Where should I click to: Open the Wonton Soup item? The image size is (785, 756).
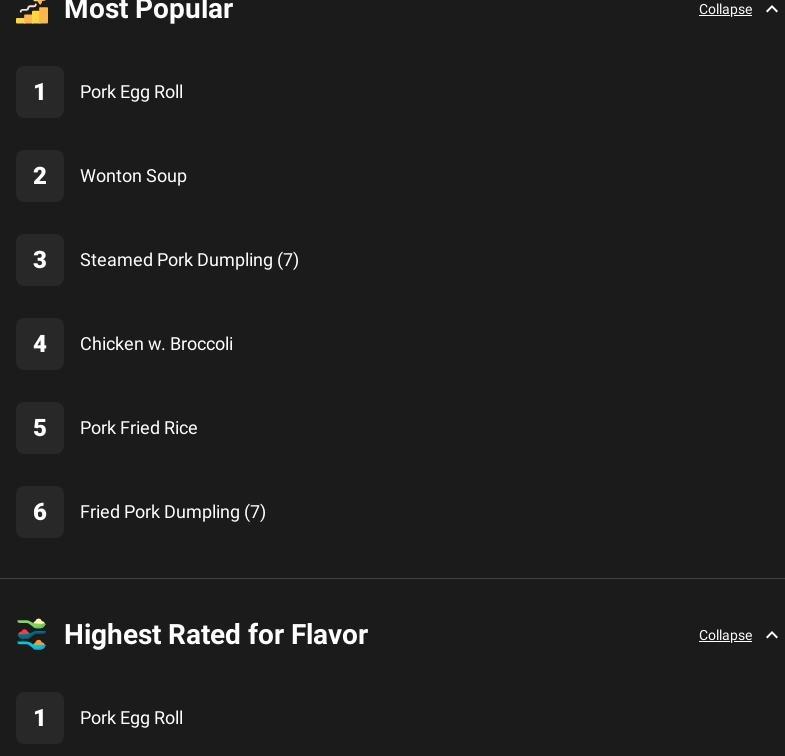coord(133,176)
